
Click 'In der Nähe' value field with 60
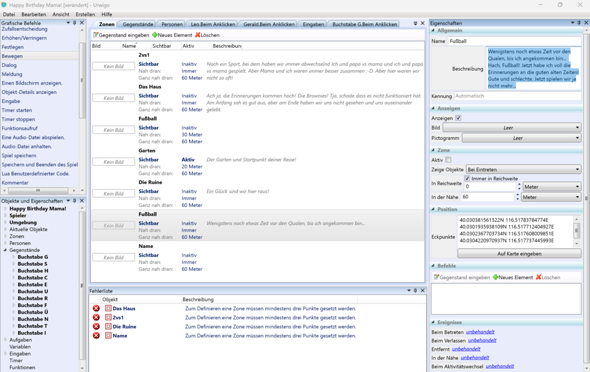[x=489, y=197]
